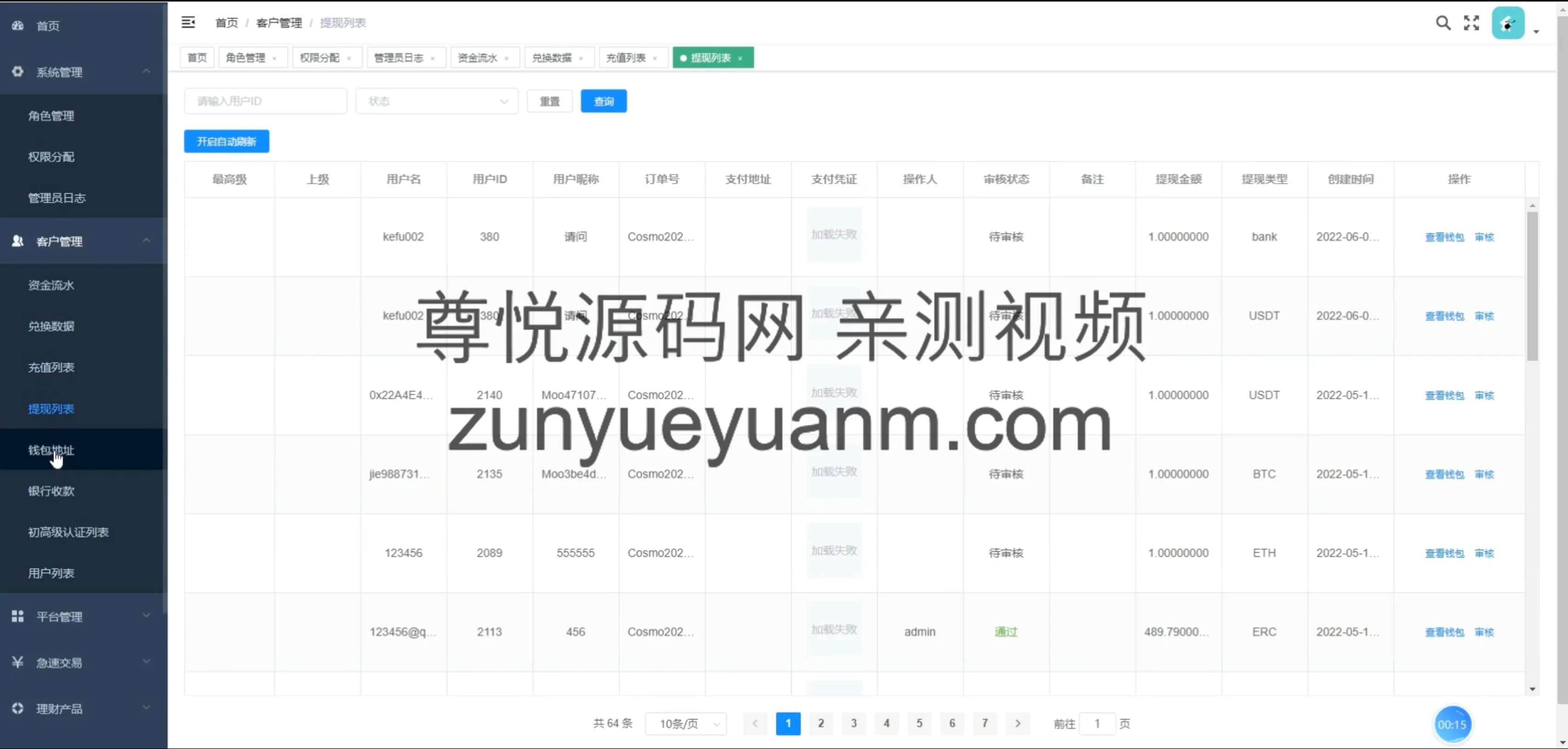Image resolution: width=1568 pixels, height=749 pixels.
Task: Click the table vertical scrollbar thumb
Action: click(1532, 286)
